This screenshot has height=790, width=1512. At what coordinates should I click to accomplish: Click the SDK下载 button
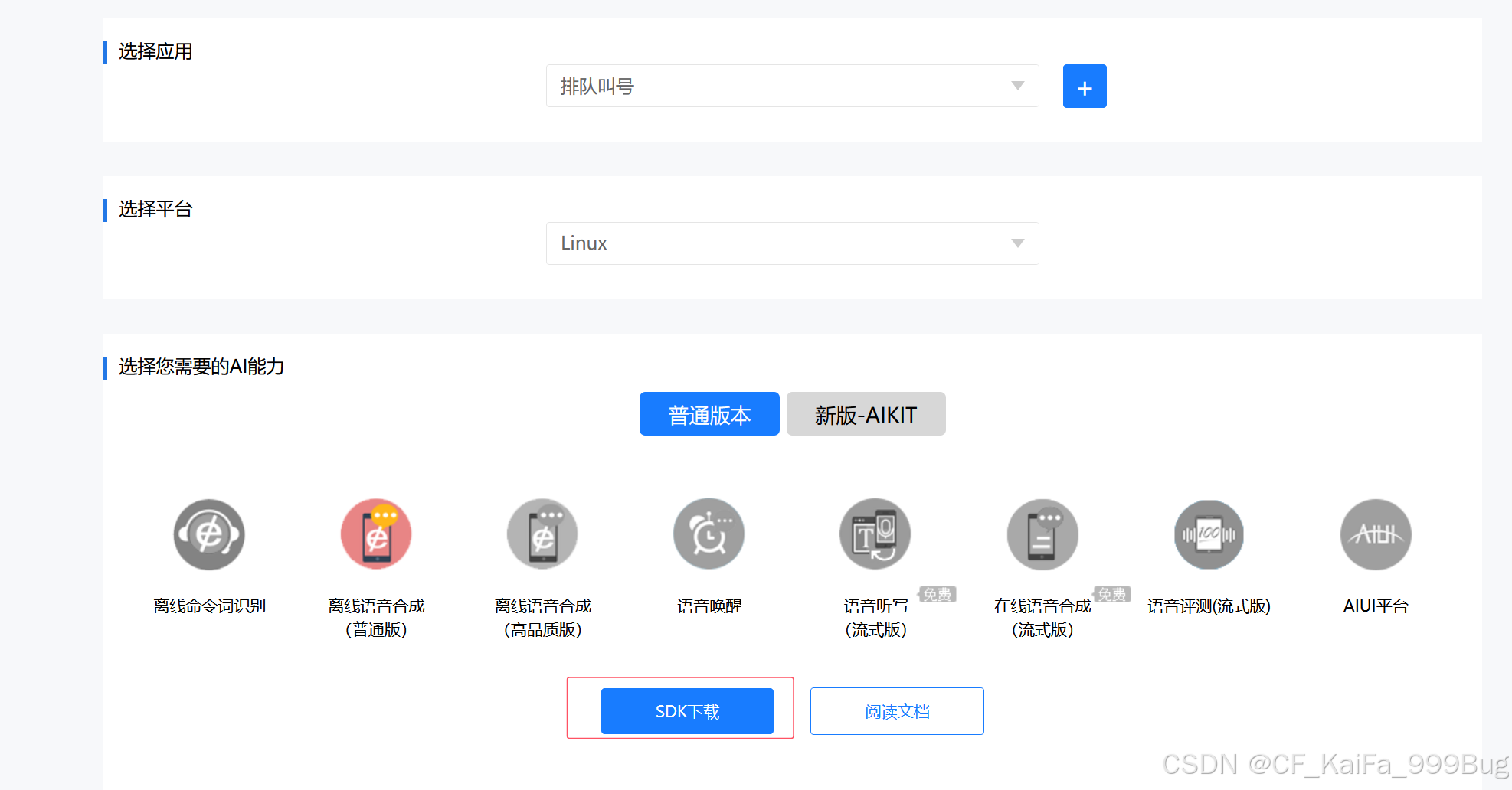687,711
